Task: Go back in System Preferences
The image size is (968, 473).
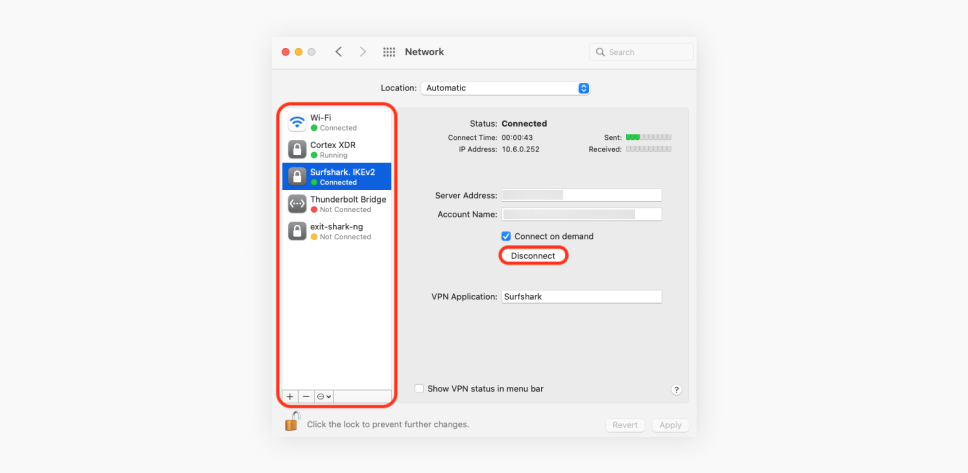Action: pos(338,52)
